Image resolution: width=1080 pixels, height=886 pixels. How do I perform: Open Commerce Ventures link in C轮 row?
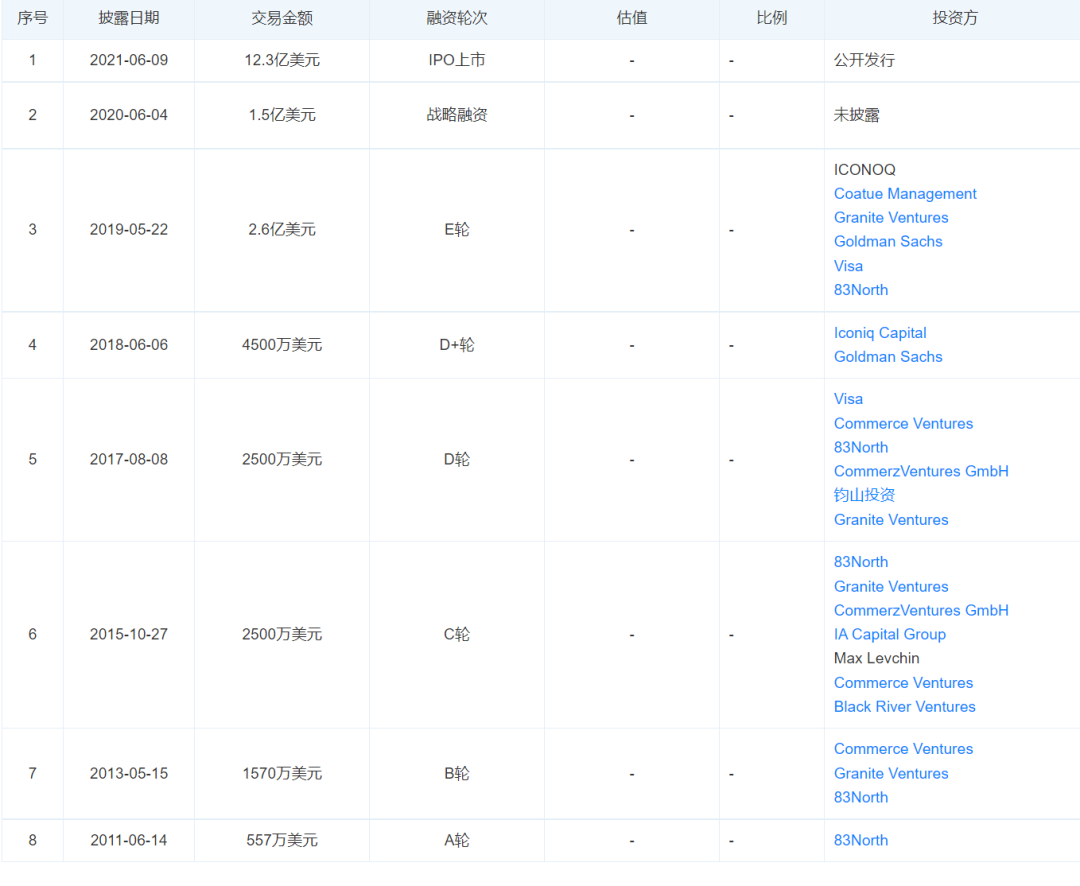point(903,683)
